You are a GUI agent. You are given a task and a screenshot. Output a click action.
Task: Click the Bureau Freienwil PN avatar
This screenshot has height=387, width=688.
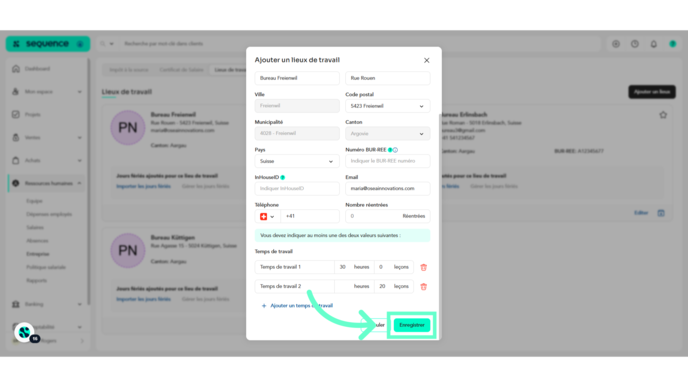[x=128, y=128]
